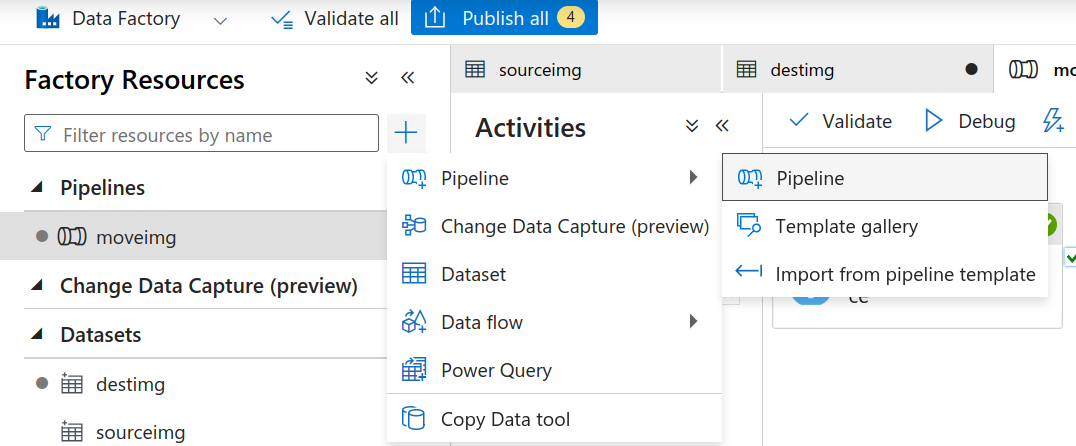
Task: Click the Import from pipeline template arrow icon
Action: (749, 272)
